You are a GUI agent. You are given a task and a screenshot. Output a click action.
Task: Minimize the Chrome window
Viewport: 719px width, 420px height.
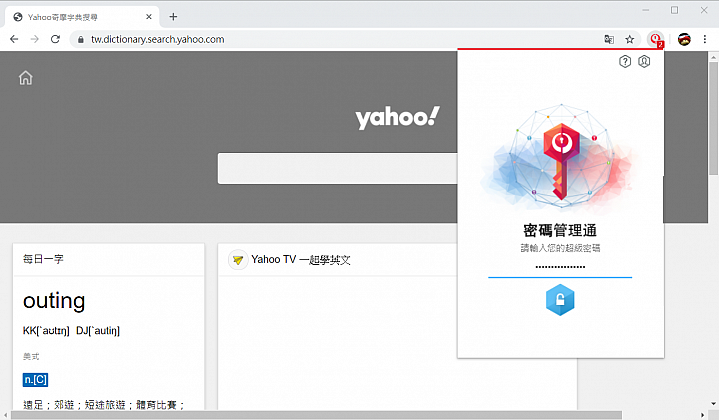pos(646,10)
